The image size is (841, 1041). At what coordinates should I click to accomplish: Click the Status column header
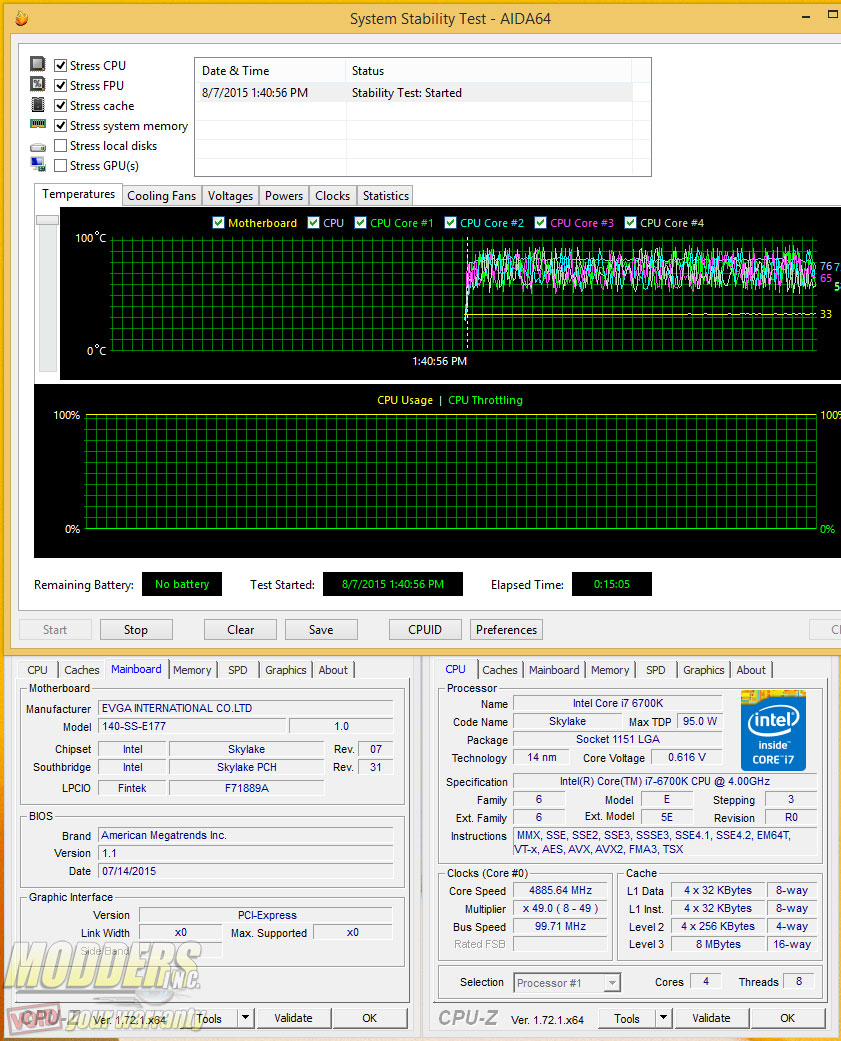[x=489, y=71]
